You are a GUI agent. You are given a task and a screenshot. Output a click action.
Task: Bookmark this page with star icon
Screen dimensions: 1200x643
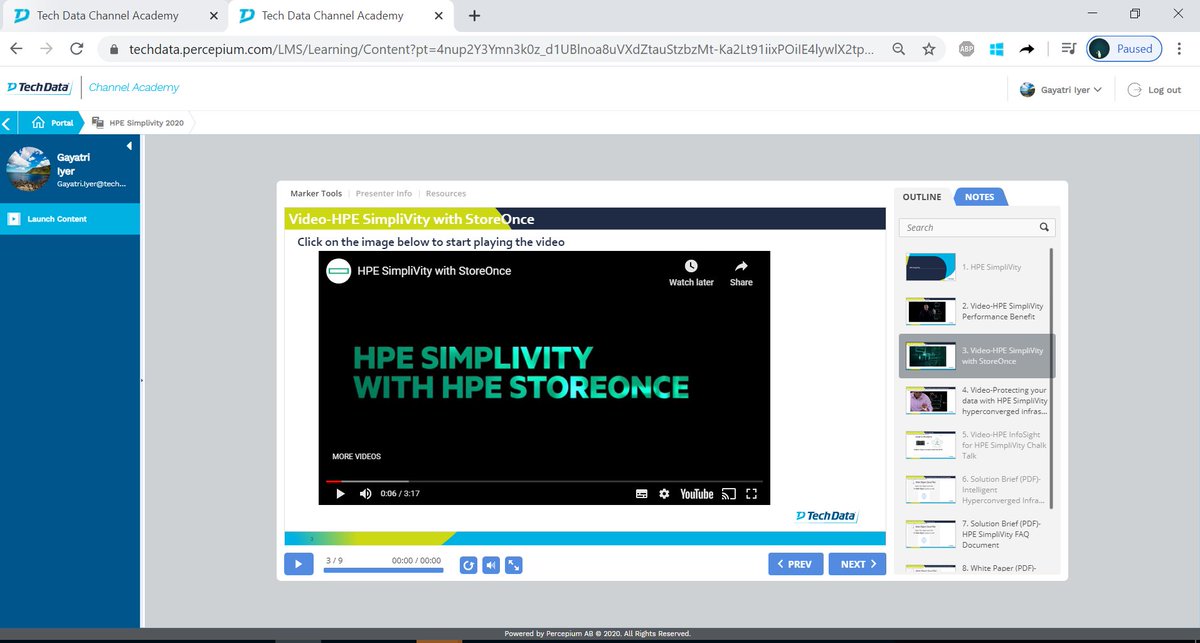tap(929, 48)
